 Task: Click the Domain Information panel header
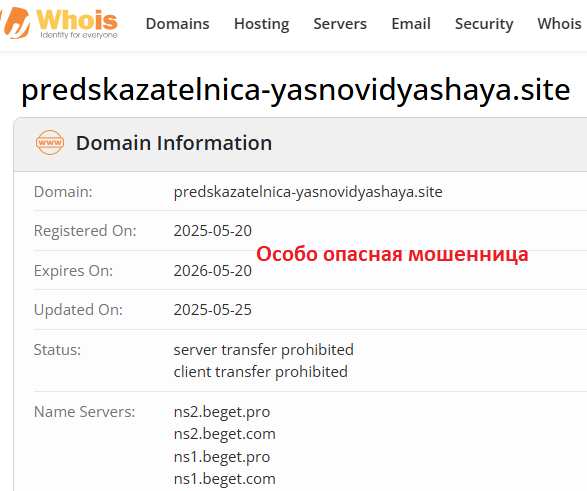300,144
